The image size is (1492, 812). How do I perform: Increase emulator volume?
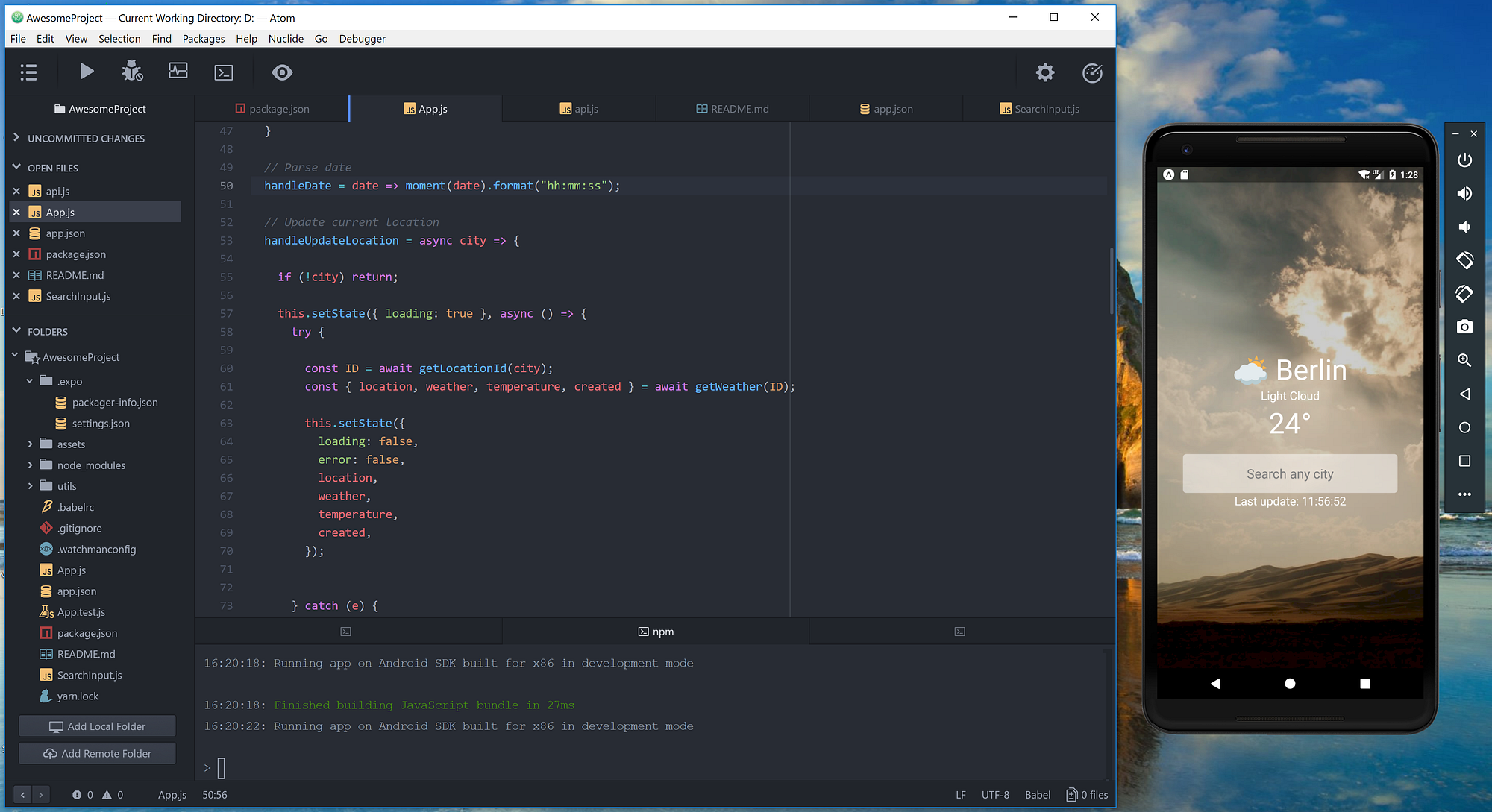1464,193
